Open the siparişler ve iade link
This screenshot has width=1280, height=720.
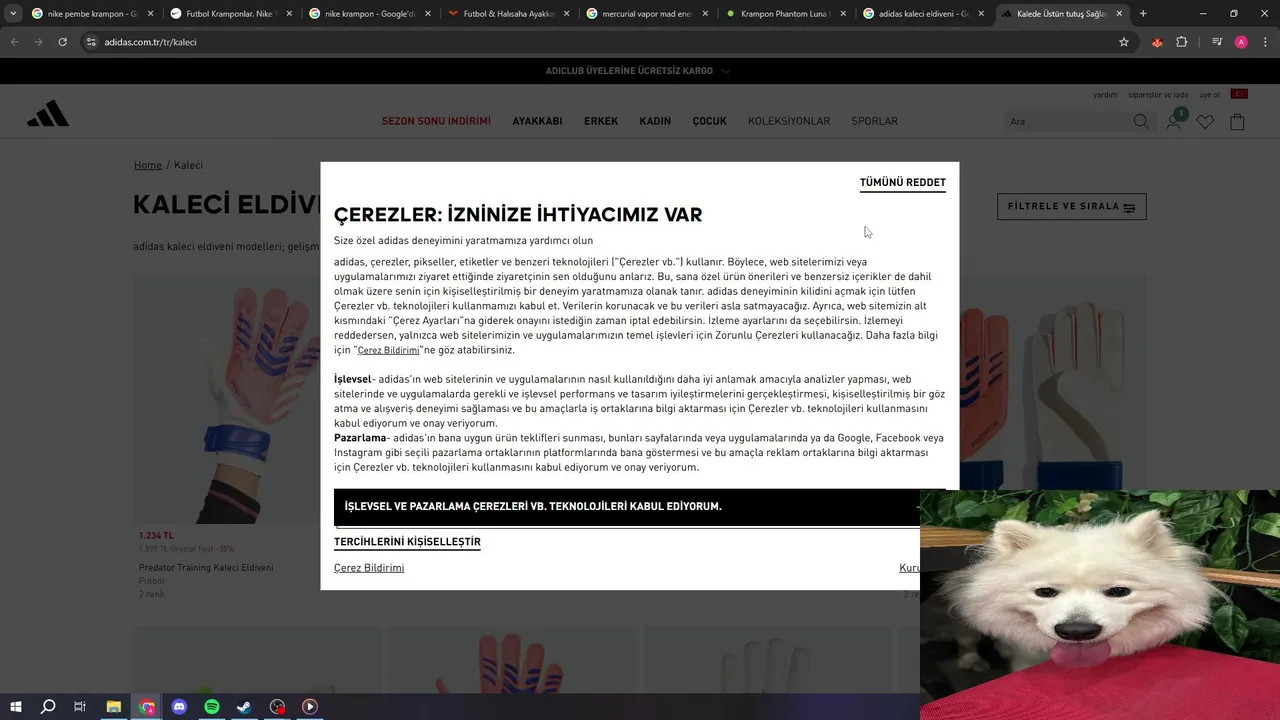point(1158,95)
